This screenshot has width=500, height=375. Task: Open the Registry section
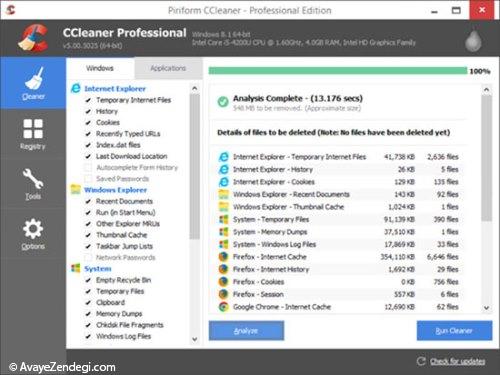coord(33,134)
